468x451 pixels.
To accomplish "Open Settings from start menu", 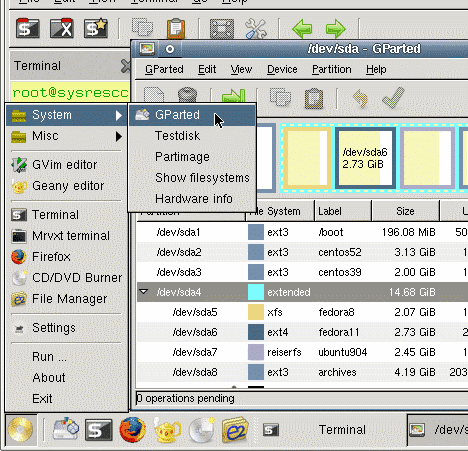I will click(x=67, y=328).
